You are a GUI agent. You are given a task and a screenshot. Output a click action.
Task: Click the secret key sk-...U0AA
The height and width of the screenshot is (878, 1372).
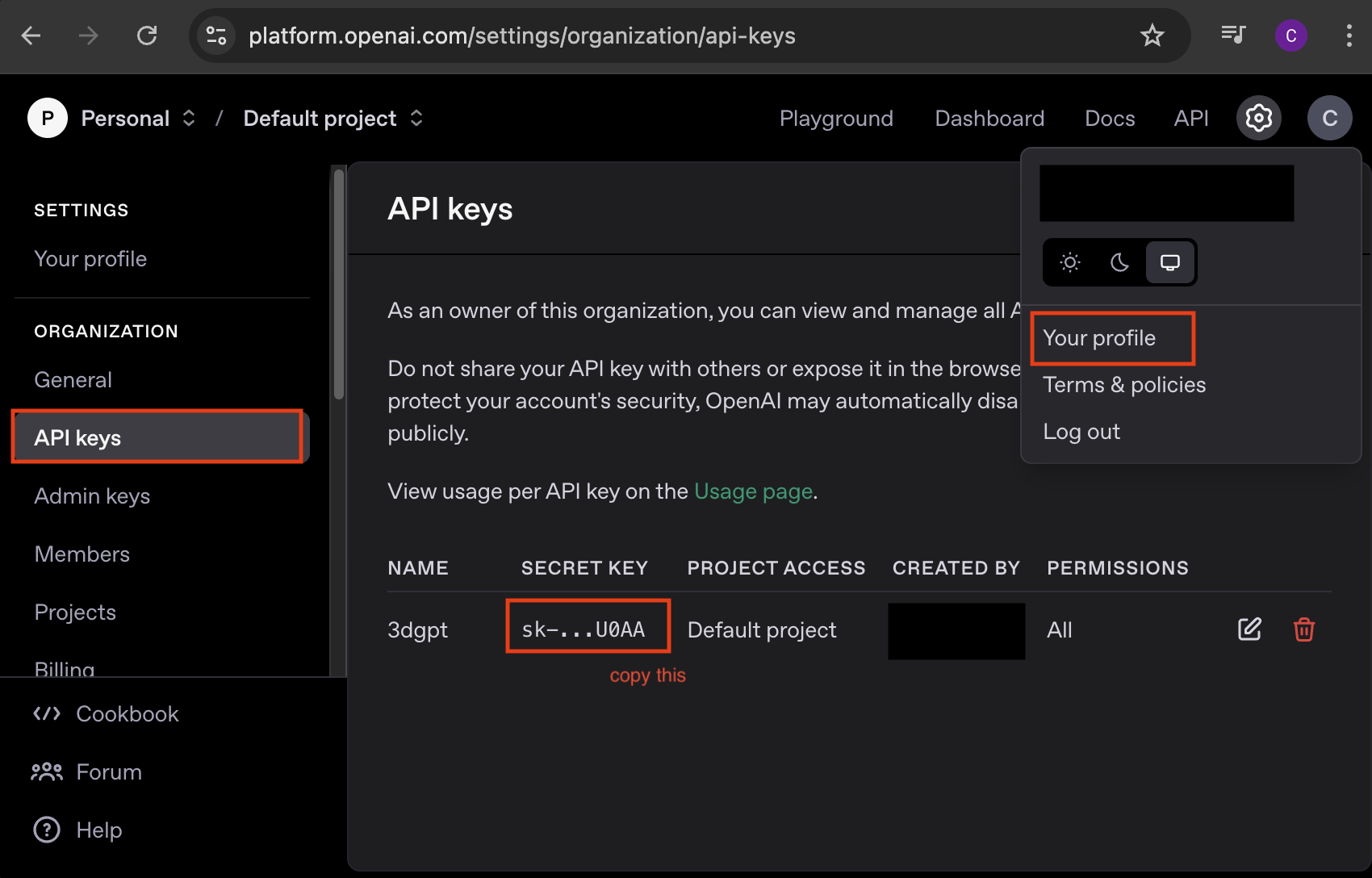coord(584,629)
